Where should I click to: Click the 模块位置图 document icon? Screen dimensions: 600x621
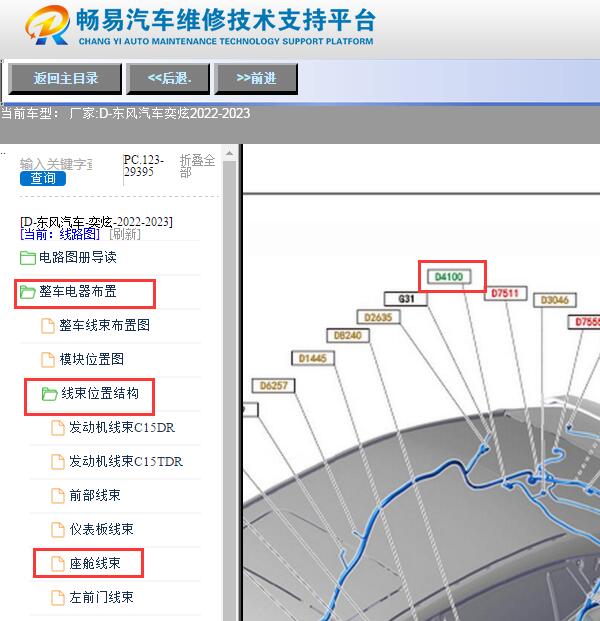coord(48,360)
